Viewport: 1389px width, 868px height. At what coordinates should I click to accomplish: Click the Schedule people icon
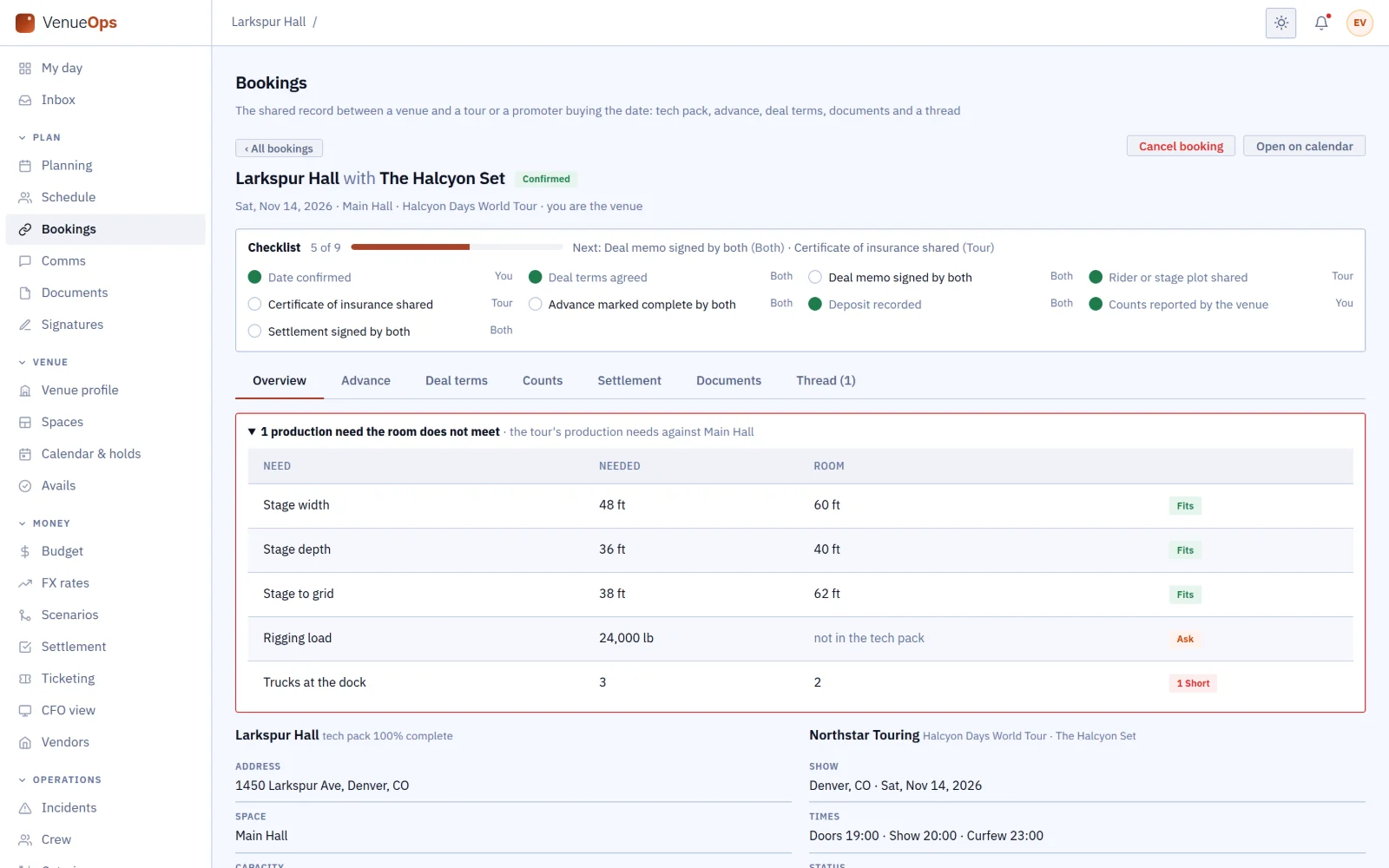[x=25, y=198]
